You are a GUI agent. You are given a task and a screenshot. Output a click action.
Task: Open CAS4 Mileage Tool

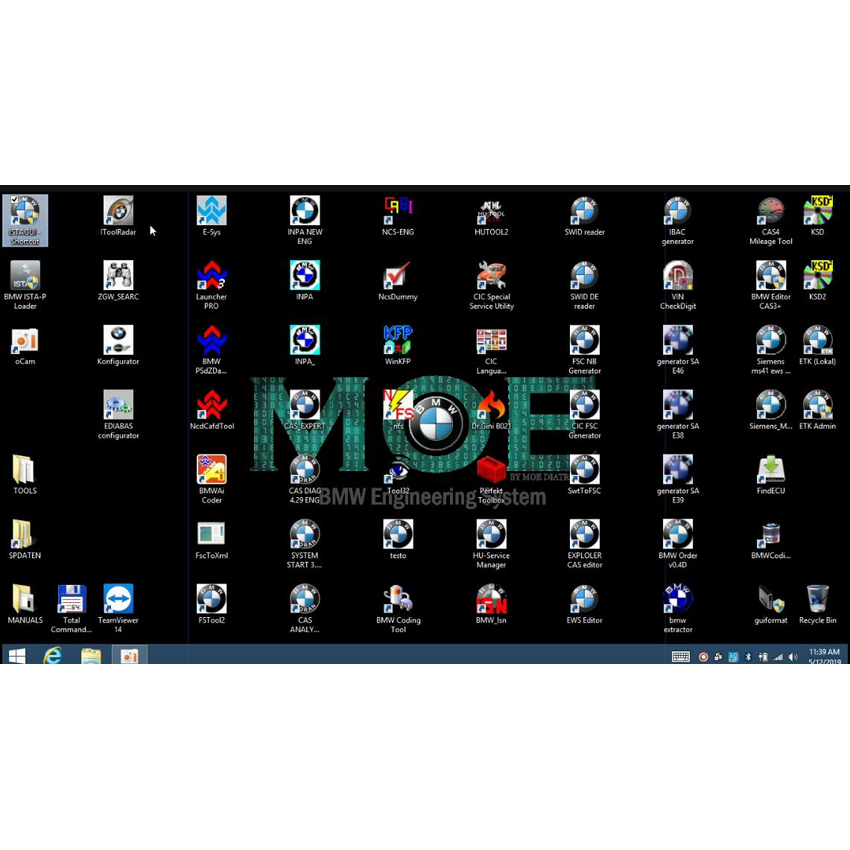coord(771,220)
